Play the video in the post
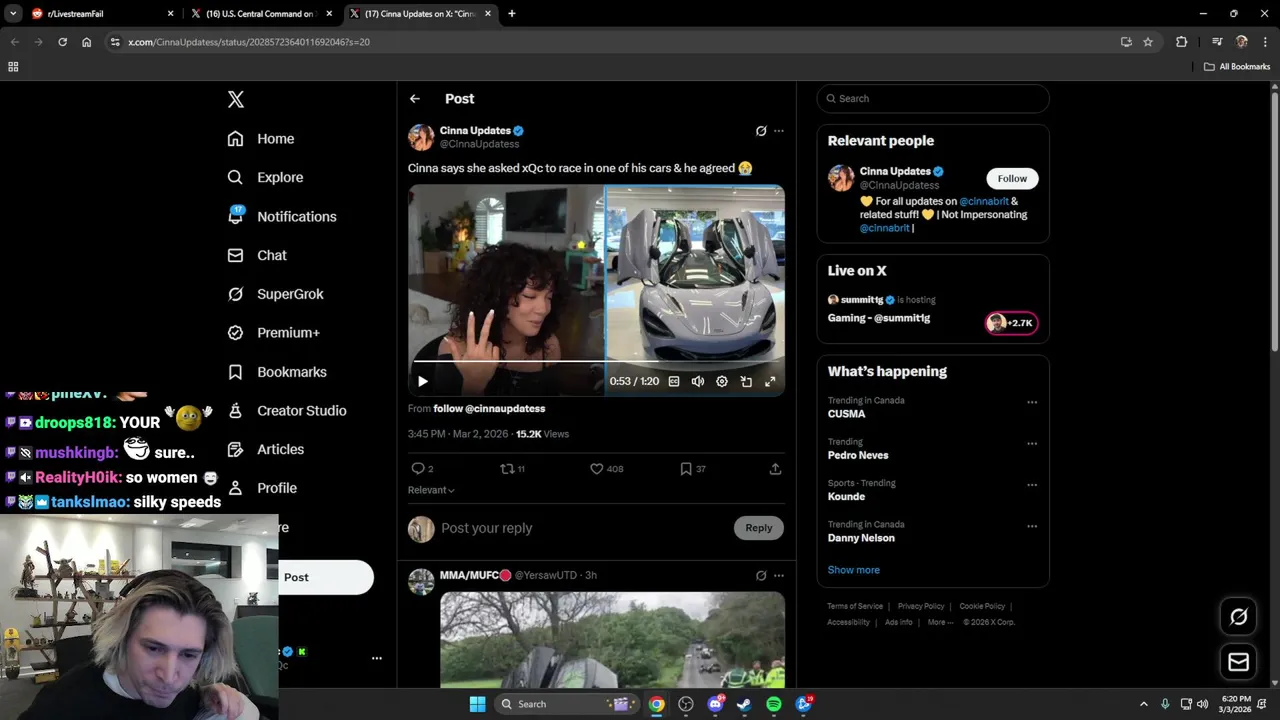This screenshot has height=720, width=1280. click(423, 381)
